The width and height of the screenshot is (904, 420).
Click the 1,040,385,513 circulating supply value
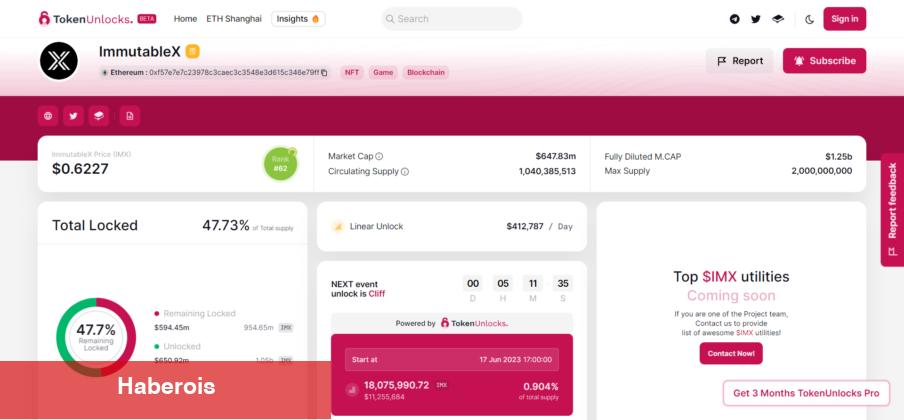(x=547, y=171)
